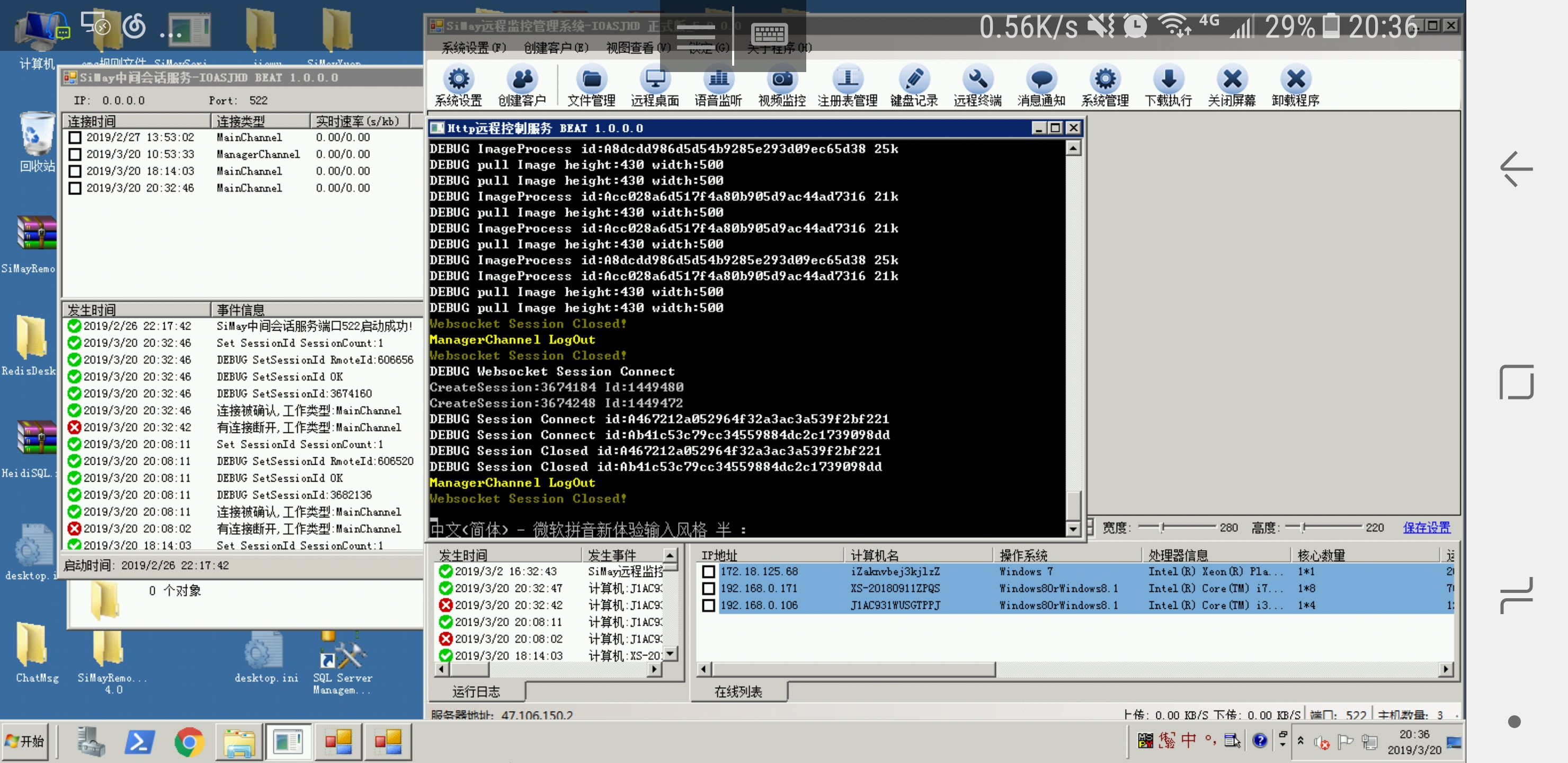Click 操作系统 column header
This screenshot has height=763, width=1568.
coord(1066,555)
